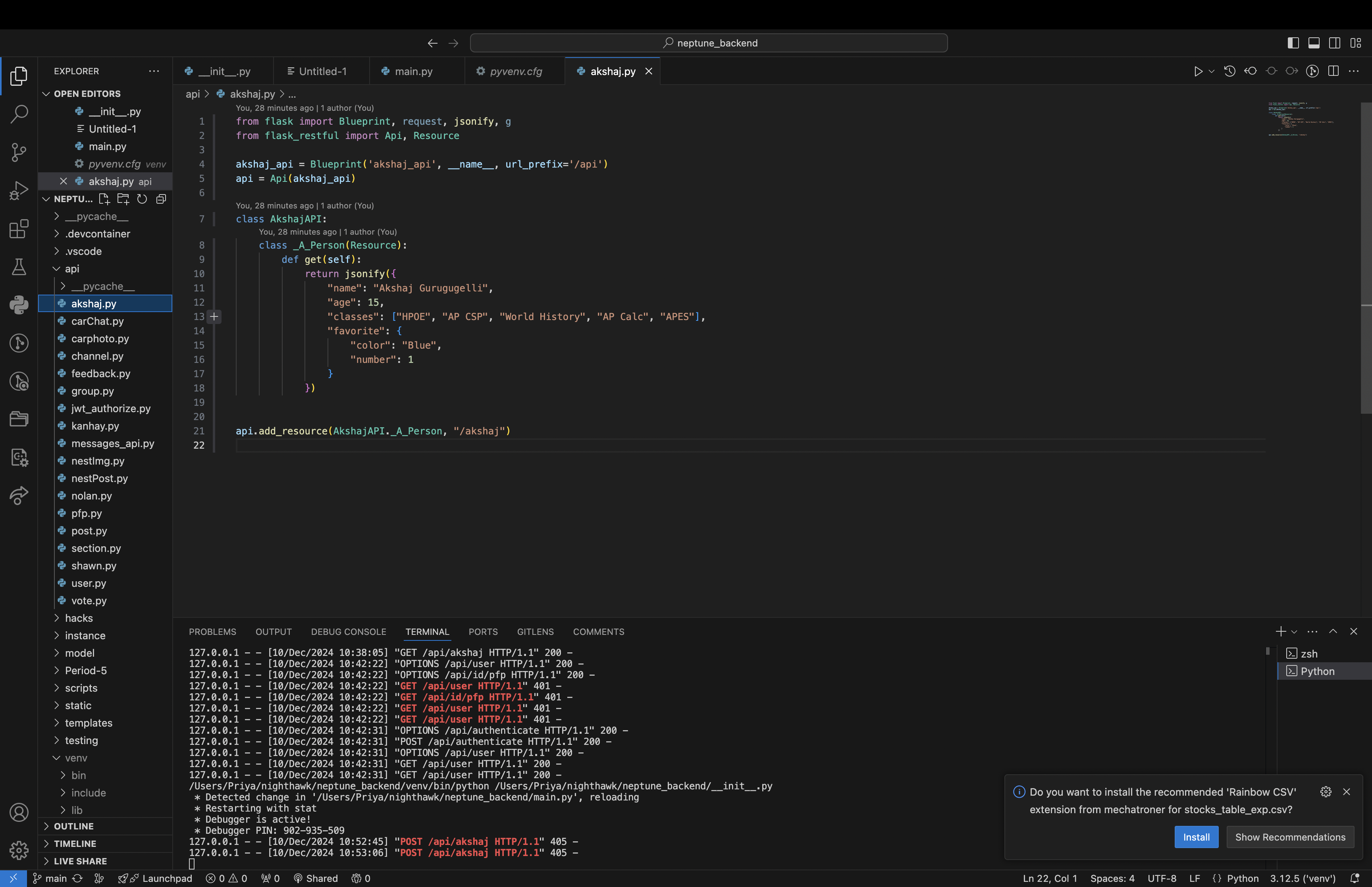Open the Testing beaker view
Image resolution: width=1372 pixels, height=887 pixels.
[x=19, y=267]
